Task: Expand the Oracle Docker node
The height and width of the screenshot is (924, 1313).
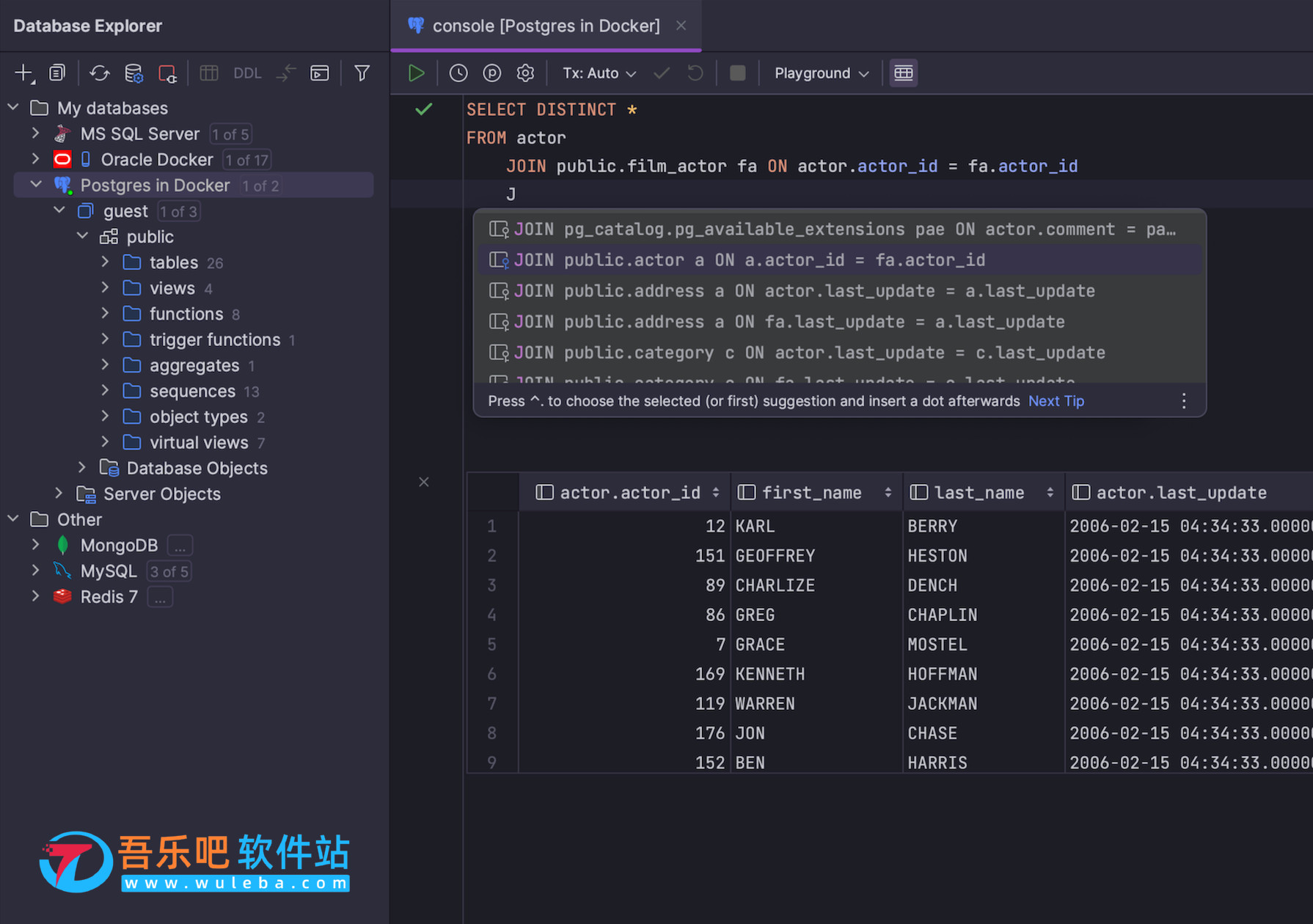Action: (x=35, y=159)
